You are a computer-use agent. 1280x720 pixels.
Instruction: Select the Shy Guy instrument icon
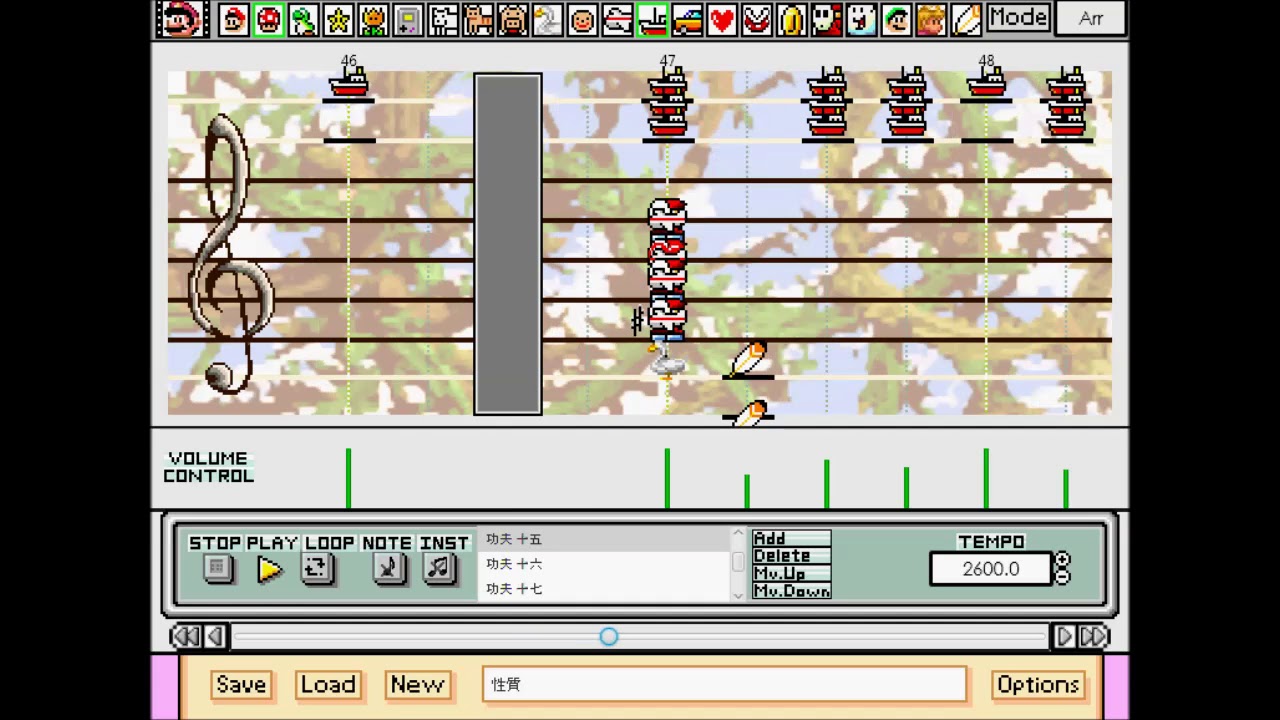point(827,19)
